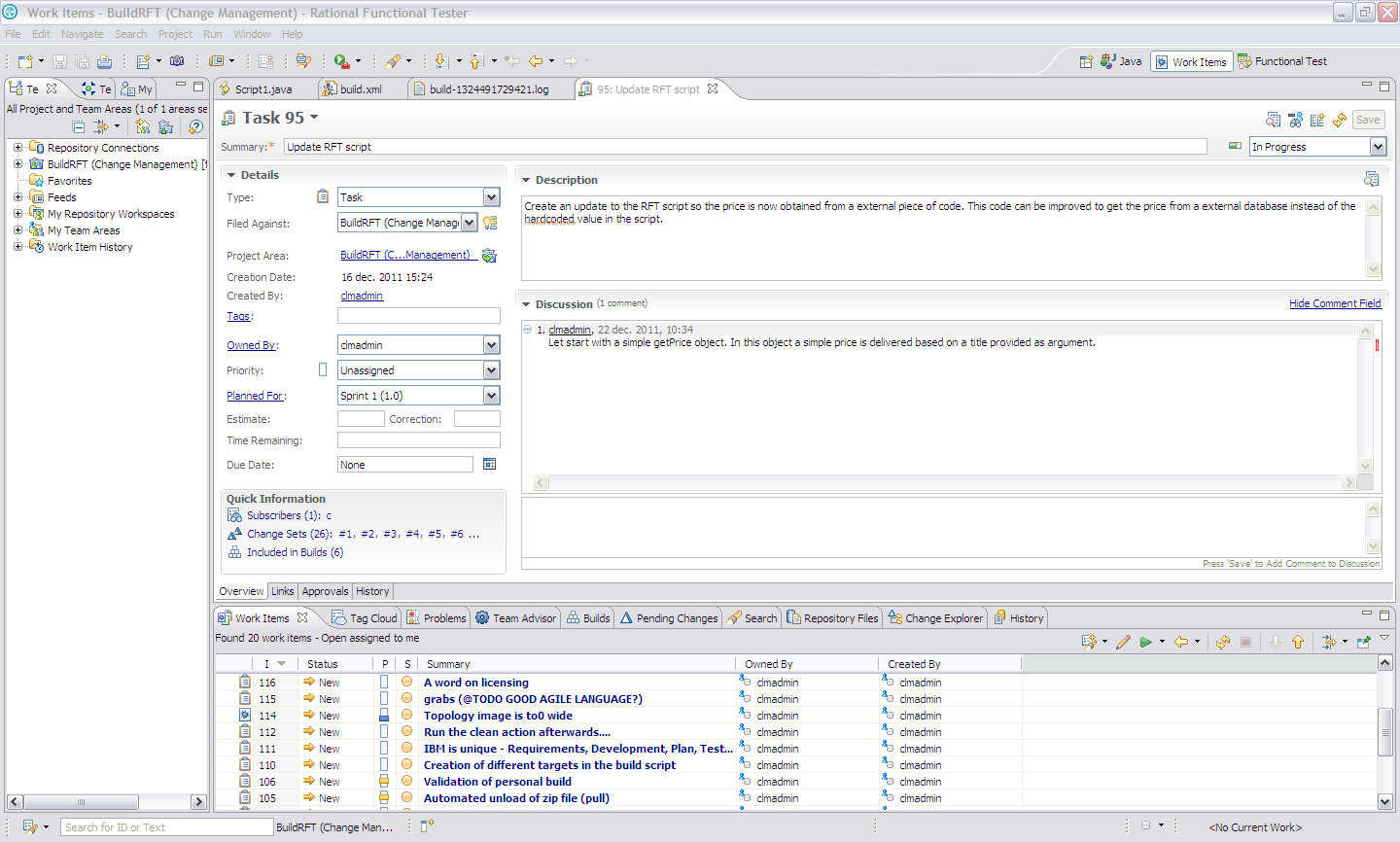Toggle the priority box for work item 116
Screen dimensions: 1400x842
click(x=384, y=682)
